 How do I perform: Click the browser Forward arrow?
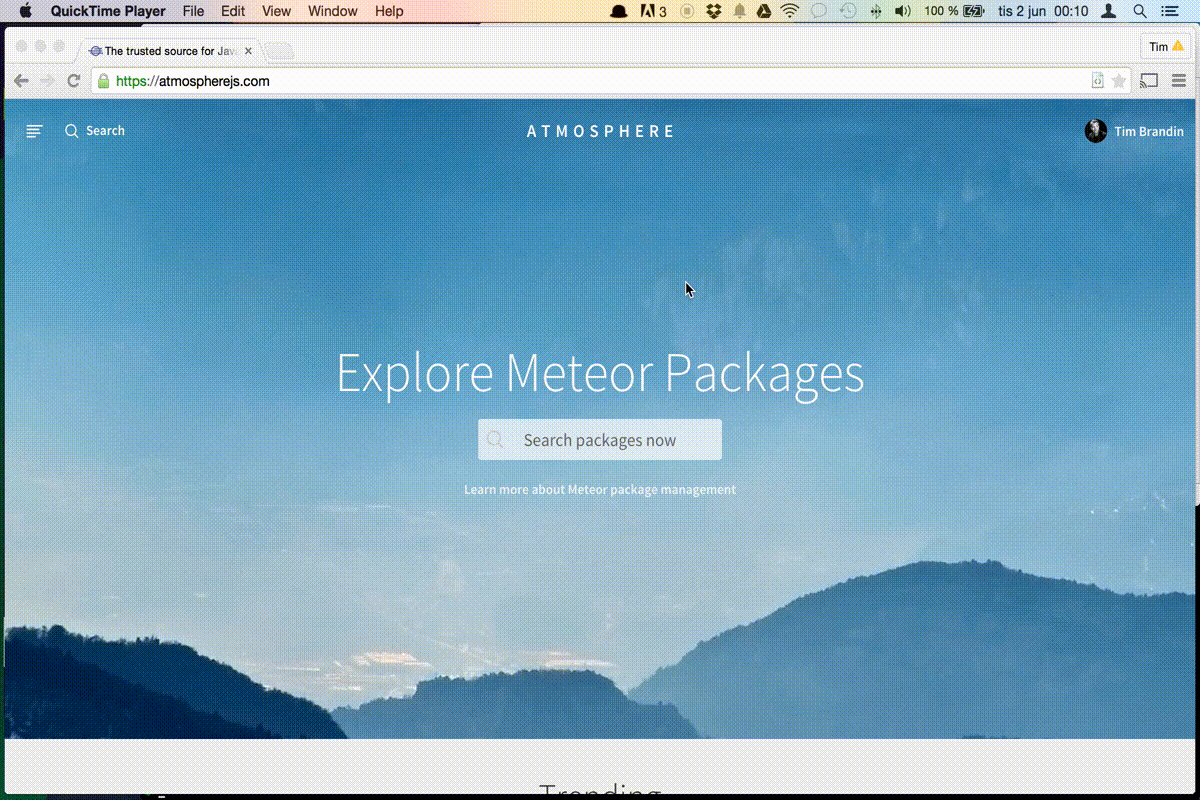tap(47, 81)
